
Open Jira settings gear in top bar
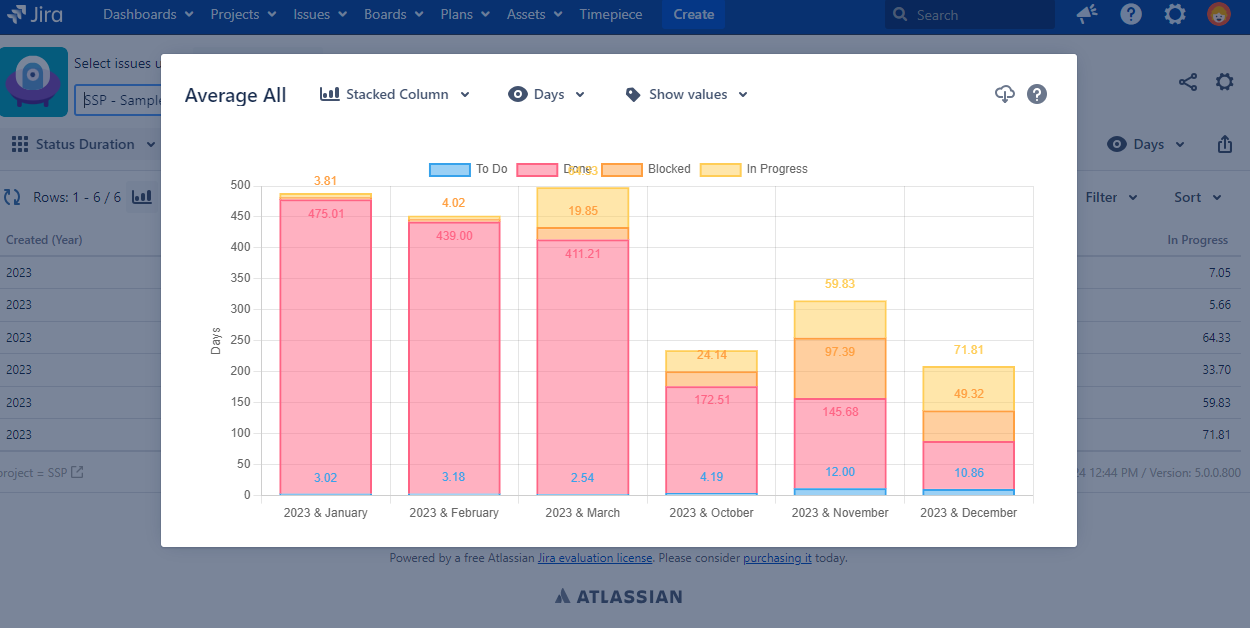1175,14
